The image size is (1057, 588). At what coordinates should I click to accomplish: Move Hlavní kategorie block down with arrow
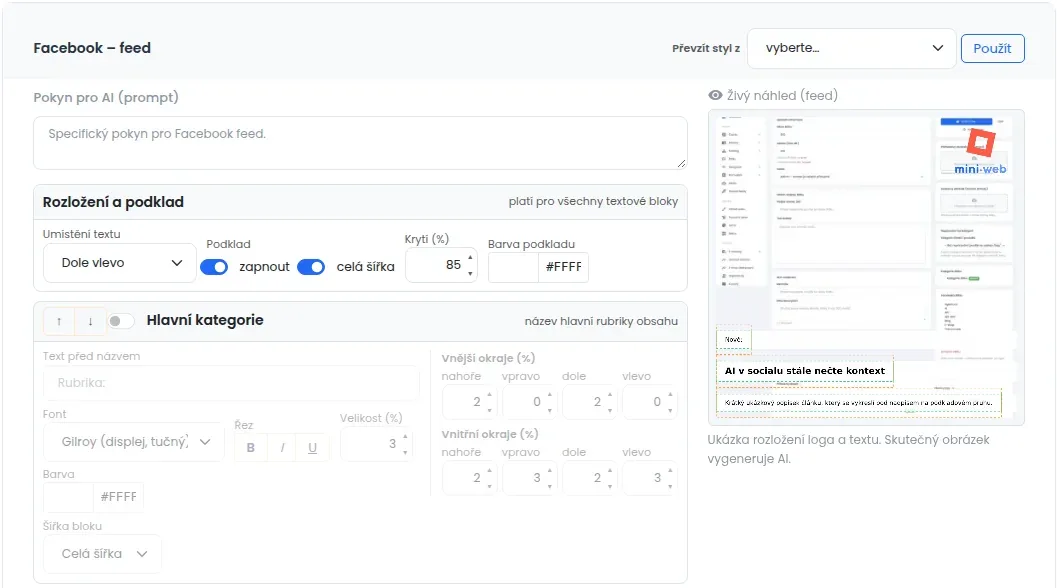(90, 322)
